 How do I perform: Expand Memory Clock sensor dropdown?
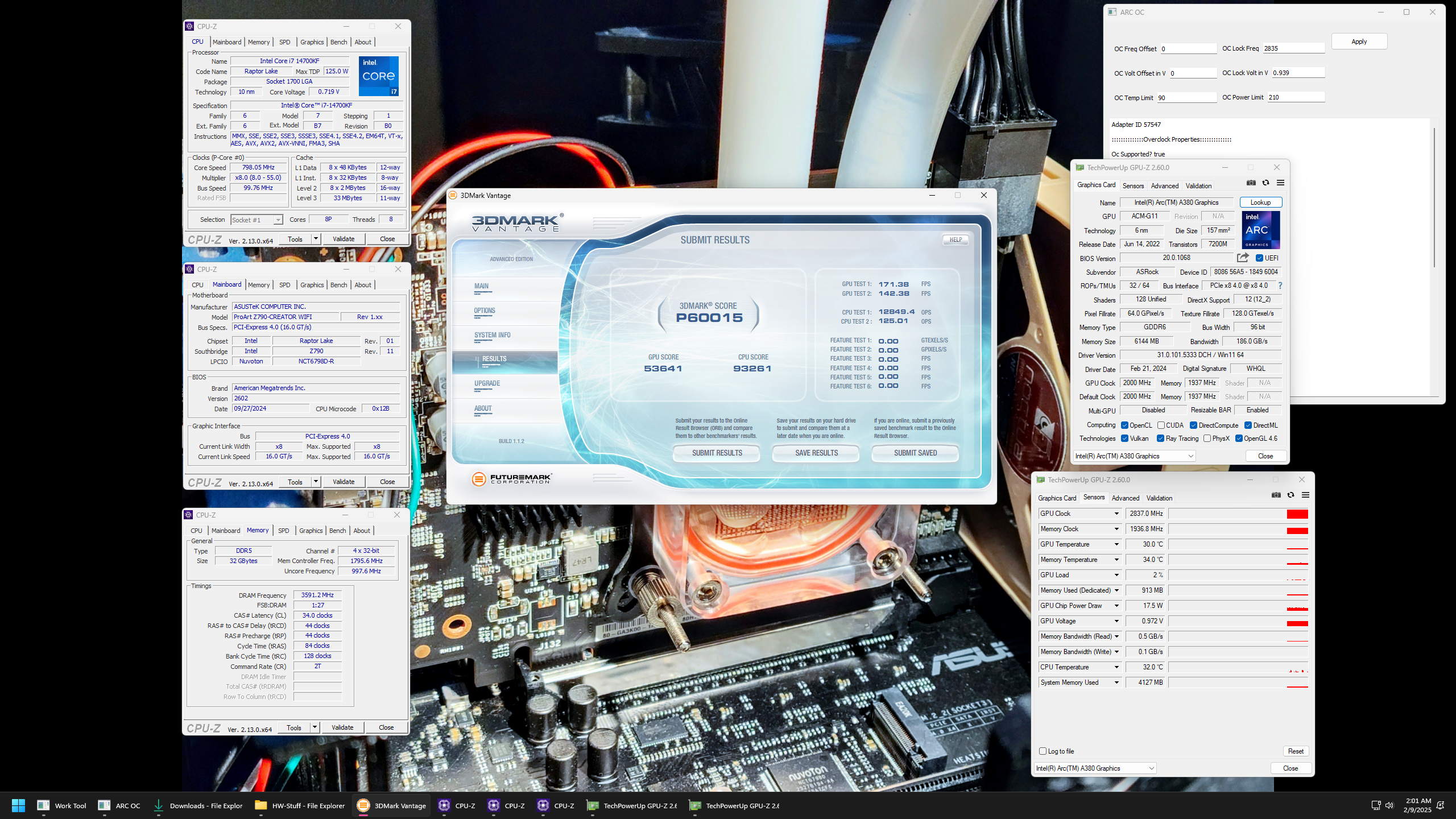1116,529
